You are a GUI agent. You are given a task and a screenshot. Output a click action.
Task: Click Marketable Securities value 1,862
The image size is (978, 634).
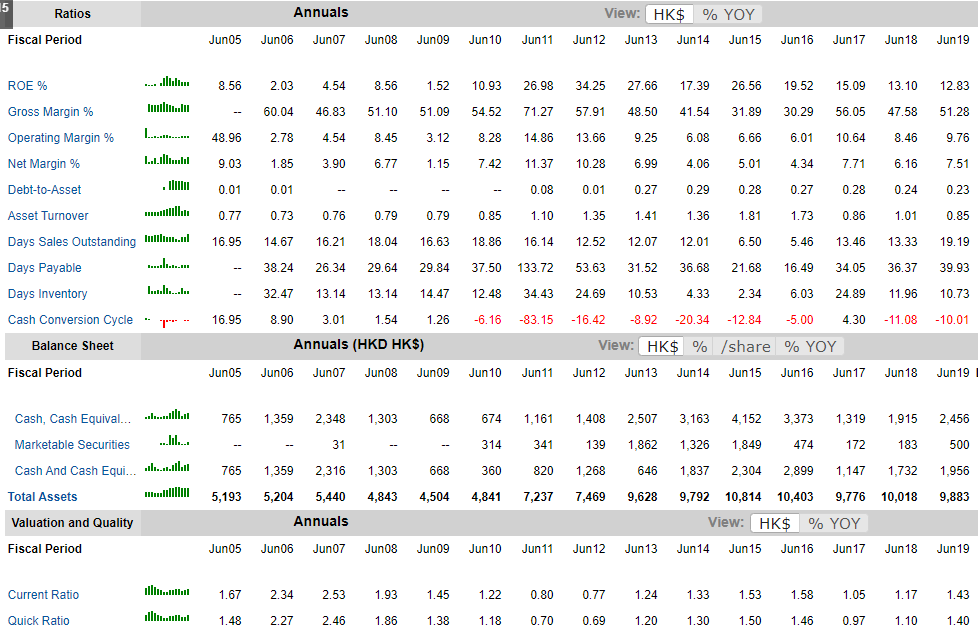click(x=642, y=445)
